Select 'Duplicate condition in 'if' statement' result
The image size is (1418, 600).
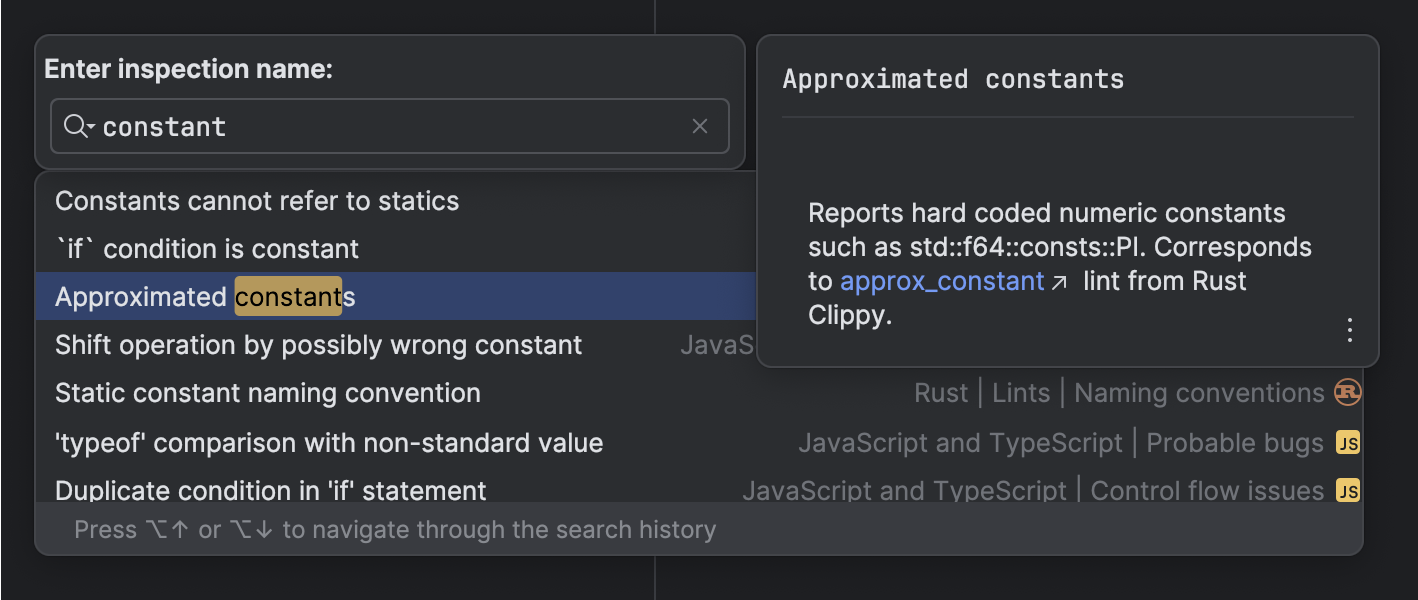271,491
